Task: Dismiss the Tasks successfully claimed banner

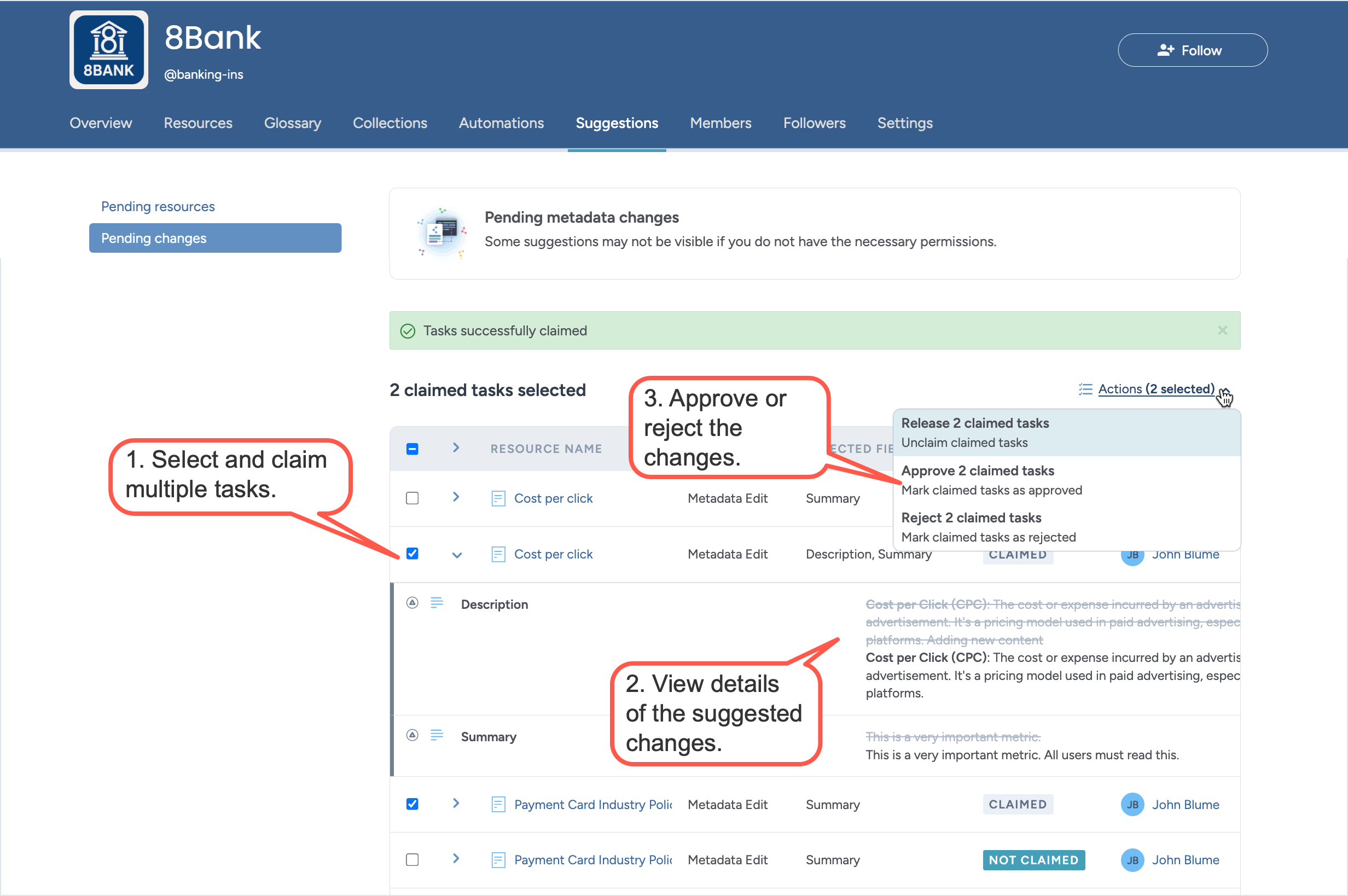Action: click(1222, 330)
